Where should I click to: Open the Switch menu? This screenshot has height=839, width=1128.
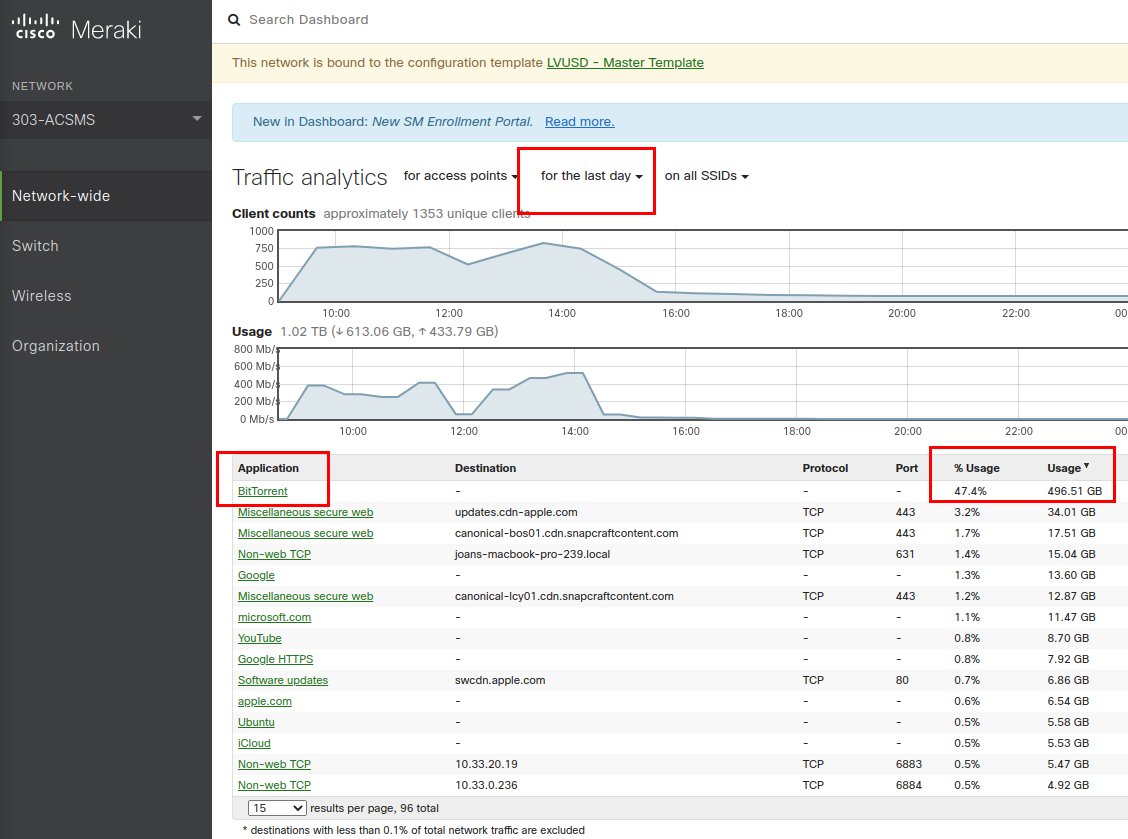point(35,246)
